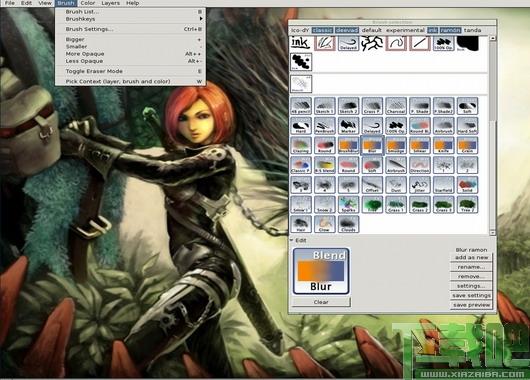530x380 pixels.
Task: Select the handwritten ink brush thumbnail
Action: click(301, 43)
